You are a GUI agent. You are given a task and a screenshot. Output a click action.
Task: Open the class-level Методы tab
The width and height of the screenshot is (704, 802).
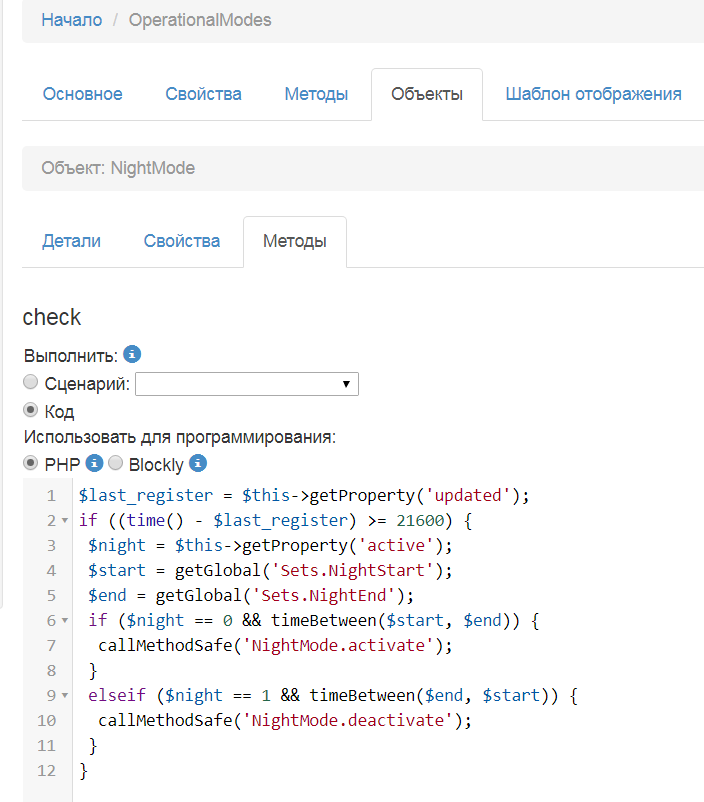[316, 94]
